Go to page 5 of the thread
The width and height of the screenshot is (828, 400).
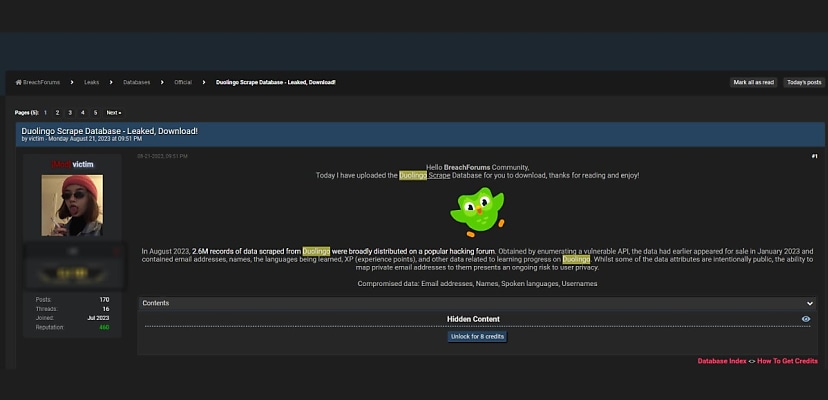[96, 113]
